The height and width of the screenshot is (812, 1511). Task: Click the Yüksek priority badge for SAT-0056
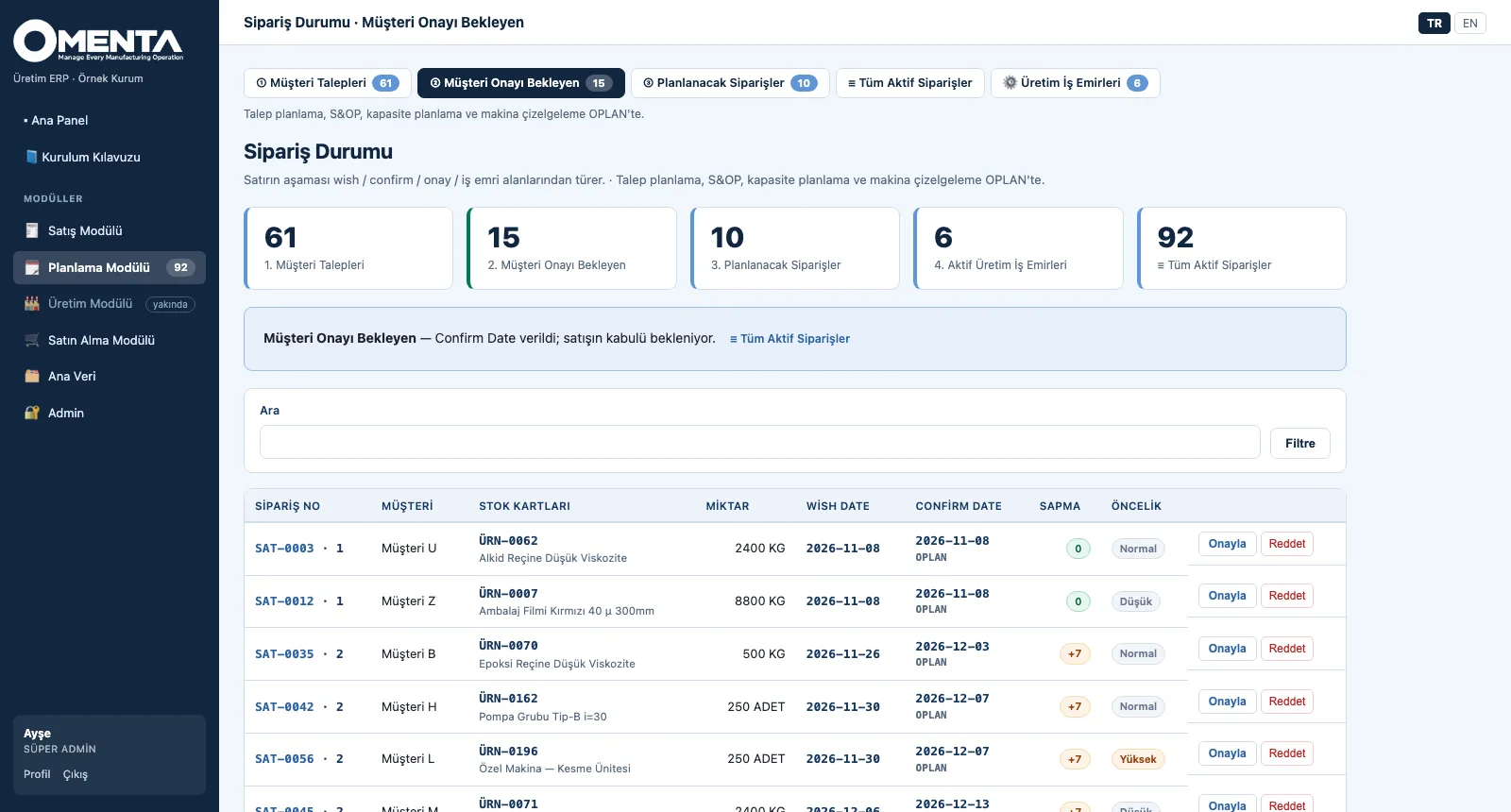click(1138, 759)
